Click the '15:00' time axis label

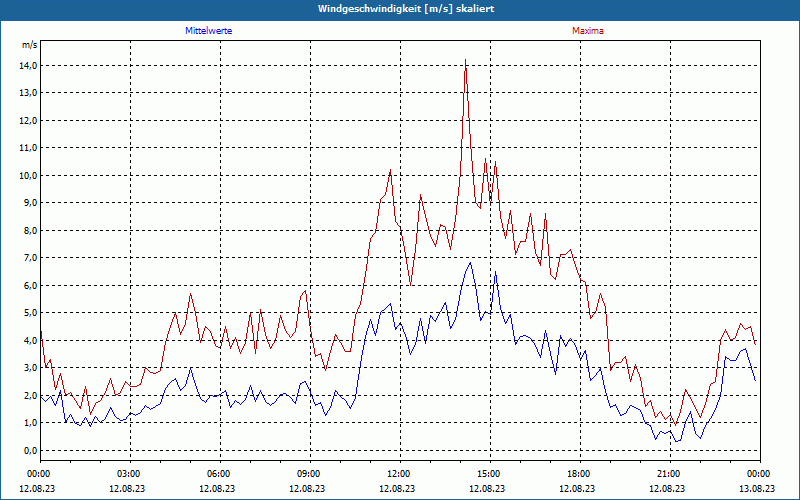click(490, 474)
